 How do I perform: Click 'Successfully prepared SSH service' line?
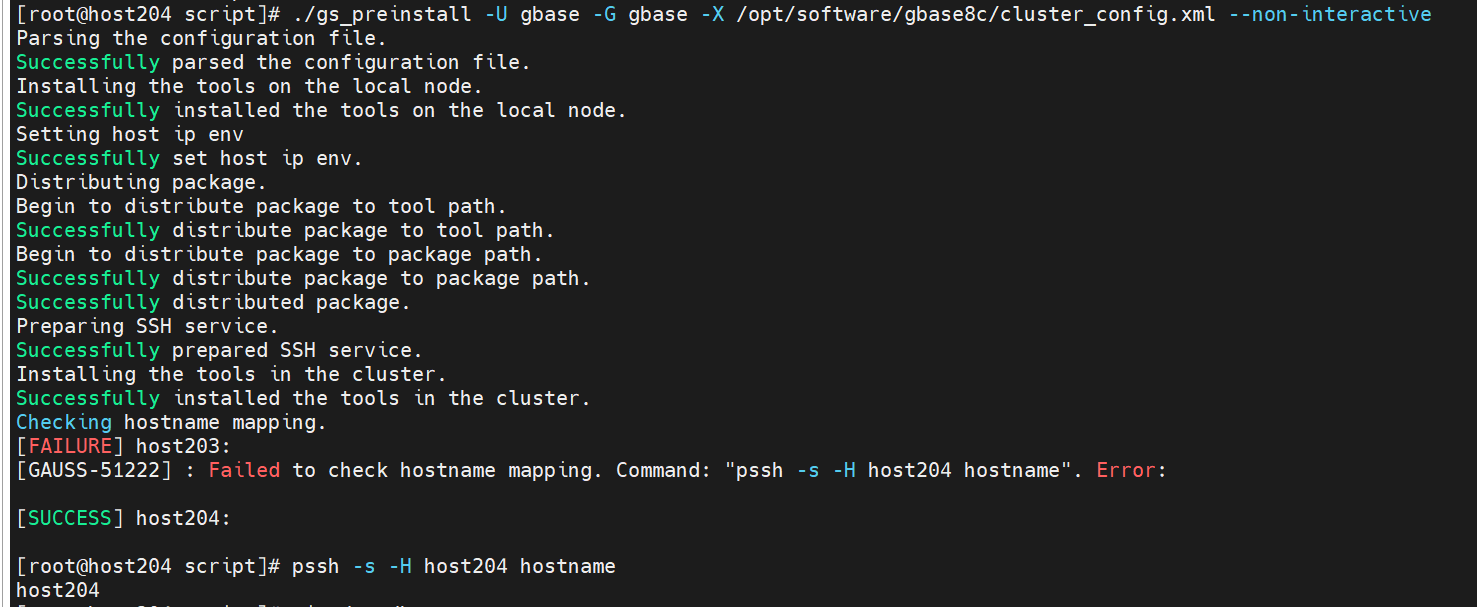pyautogui.click(x=220, y=350)
